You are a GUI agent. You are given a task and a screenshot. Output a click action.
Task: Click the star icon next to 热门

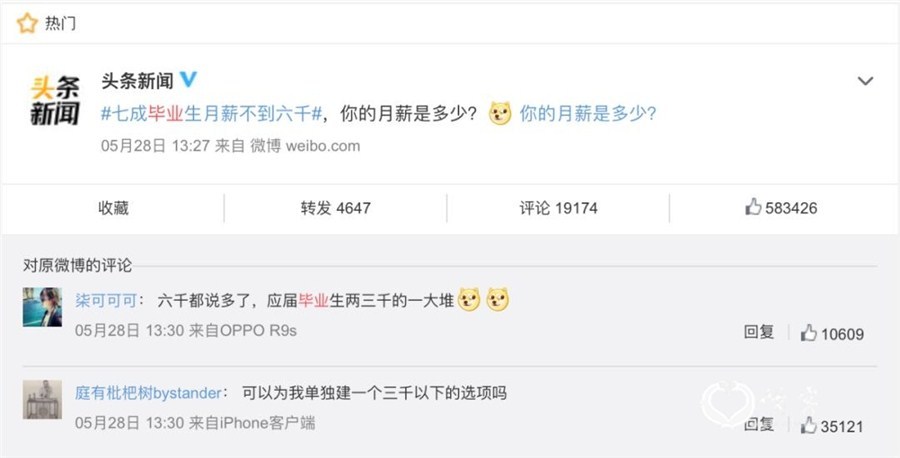click(x=27, y=24)
